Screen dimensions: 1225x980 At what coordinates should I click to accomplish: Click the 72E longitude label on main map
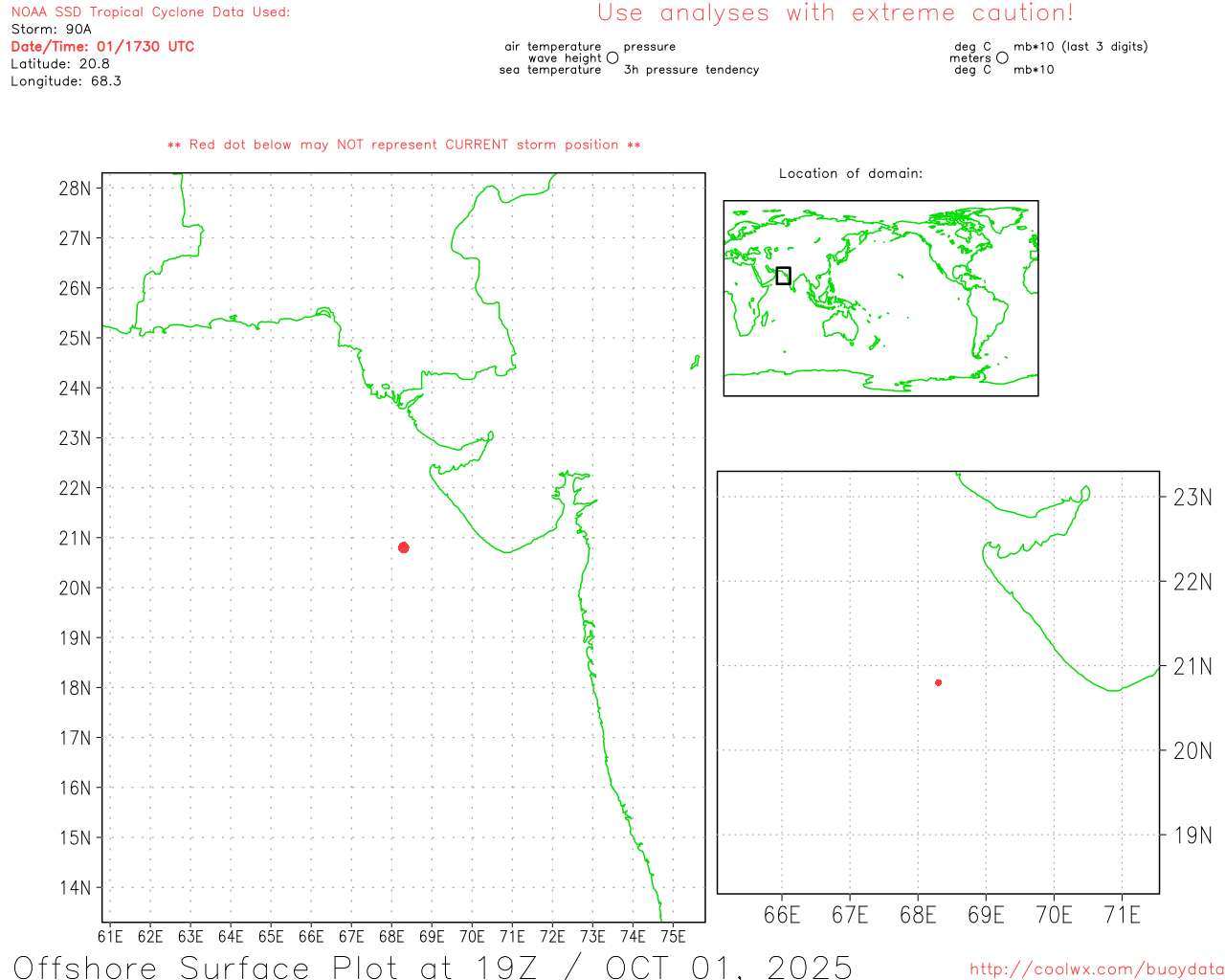pyautogui.click(x=552, y=937)
